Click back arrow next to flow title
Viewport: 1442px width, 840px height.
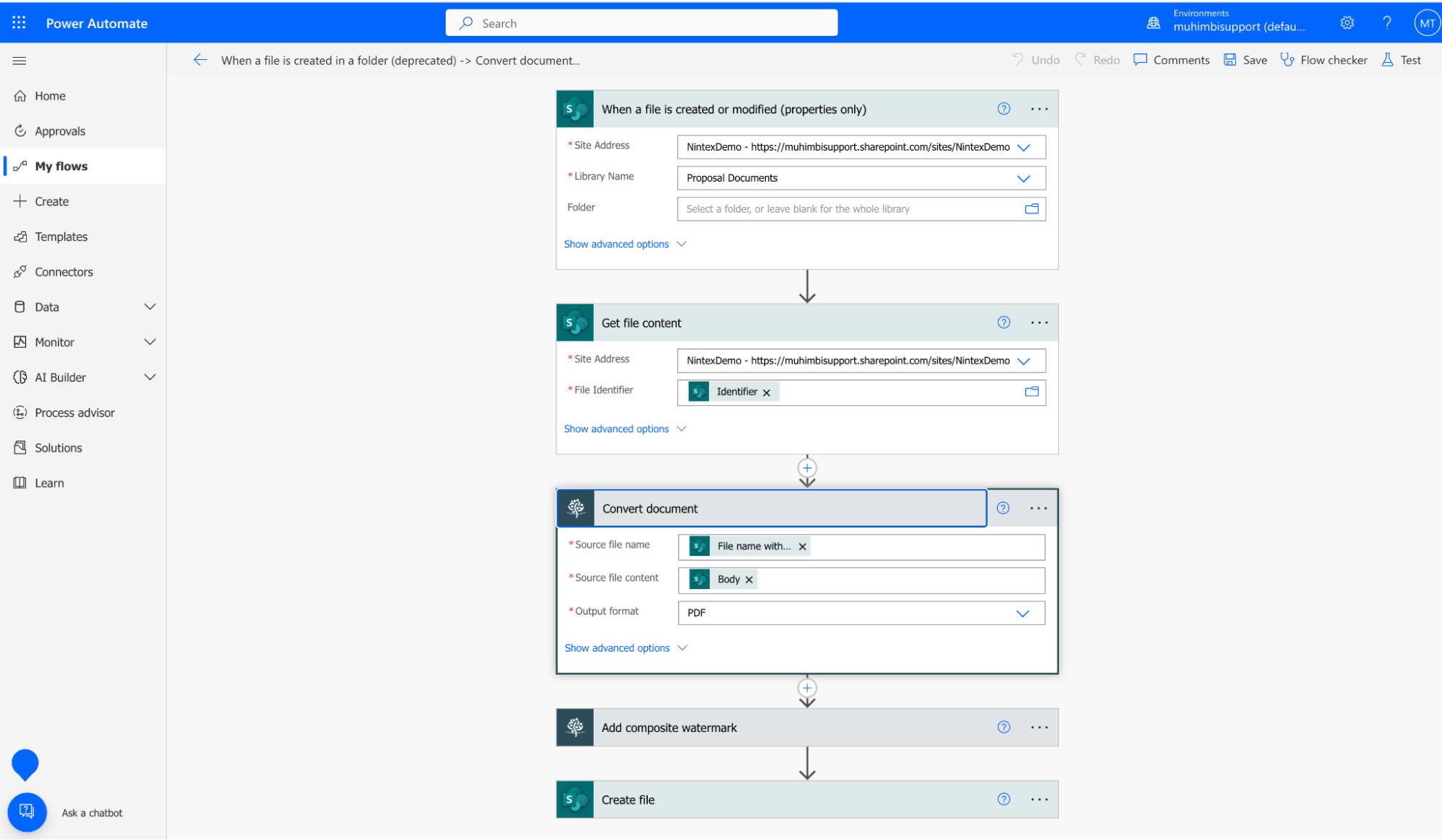pyautogui.click(x=201, y=60)
